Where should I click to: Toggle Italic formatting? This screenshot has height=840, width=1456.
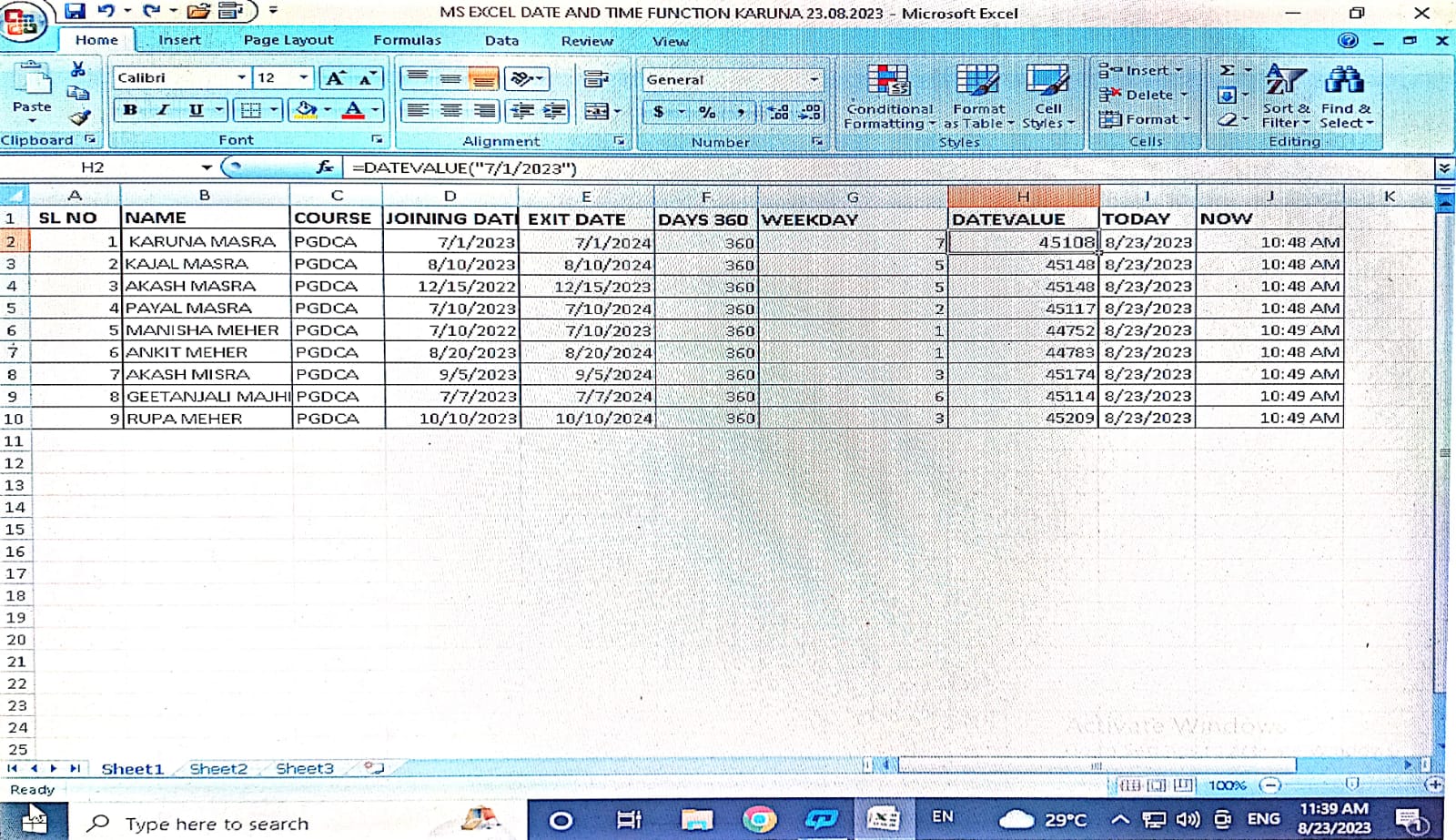click(x=163, y=110)
